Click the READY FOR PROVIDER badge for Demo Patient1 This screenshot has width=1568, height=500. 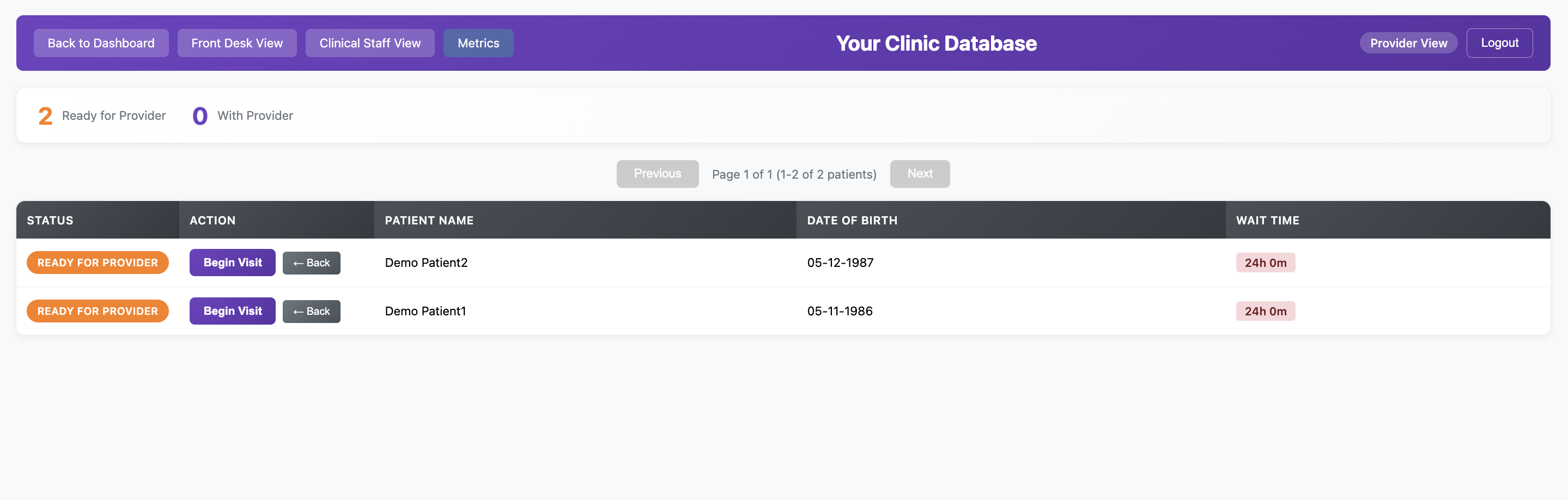click(x=98, y=311)
